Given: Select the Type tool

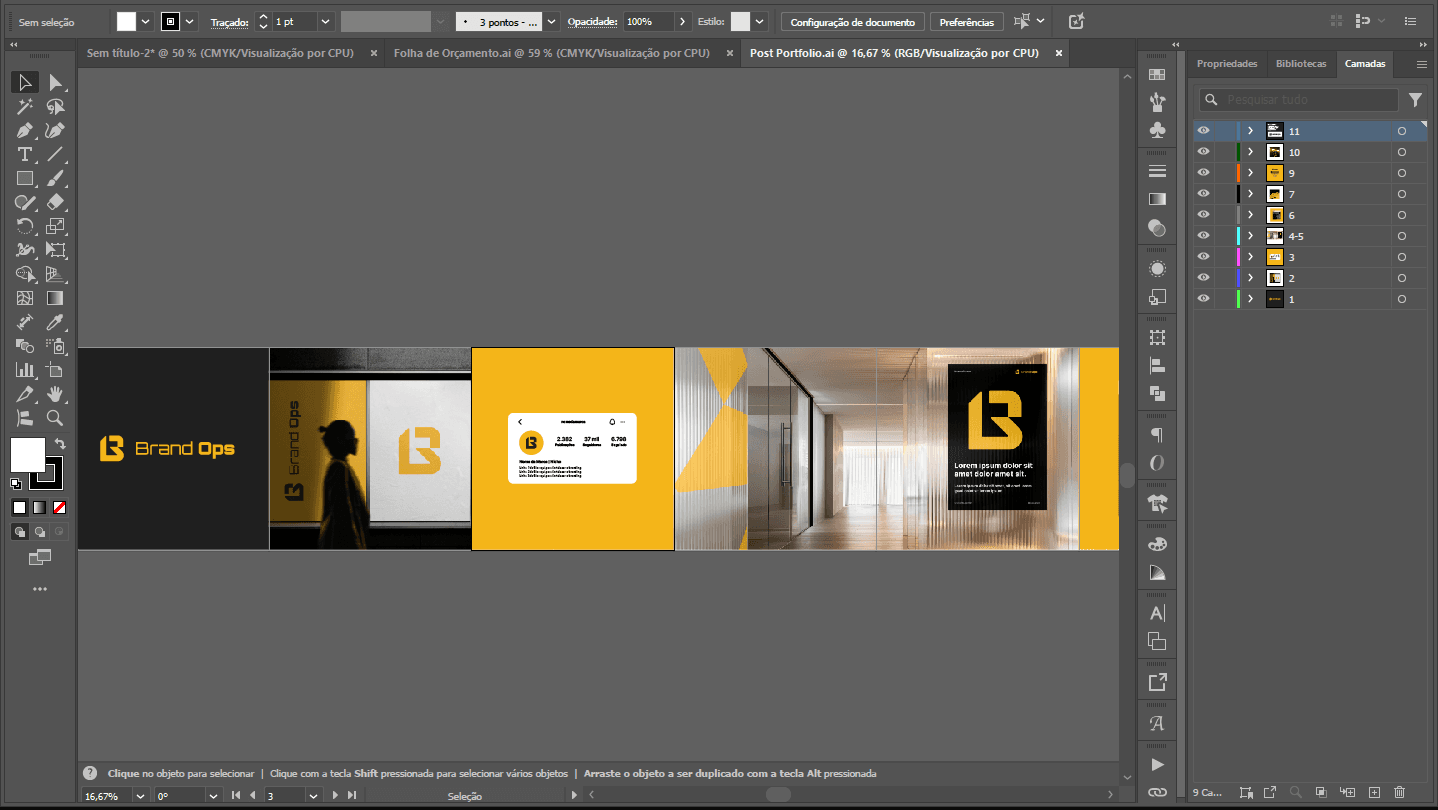Looking at the screenshot, I should click(25, 154).
